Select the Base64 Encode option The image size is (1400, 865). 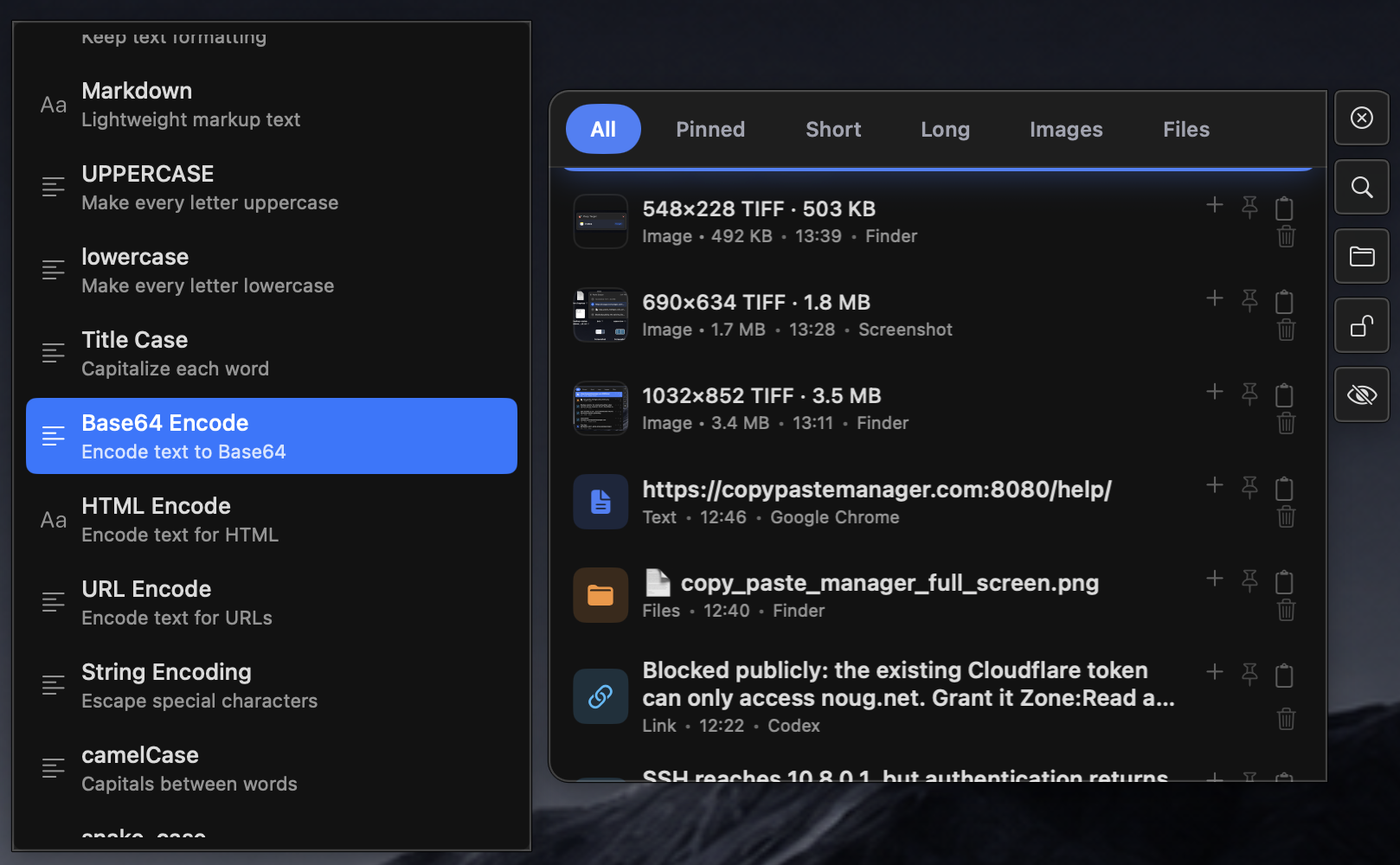271,436
